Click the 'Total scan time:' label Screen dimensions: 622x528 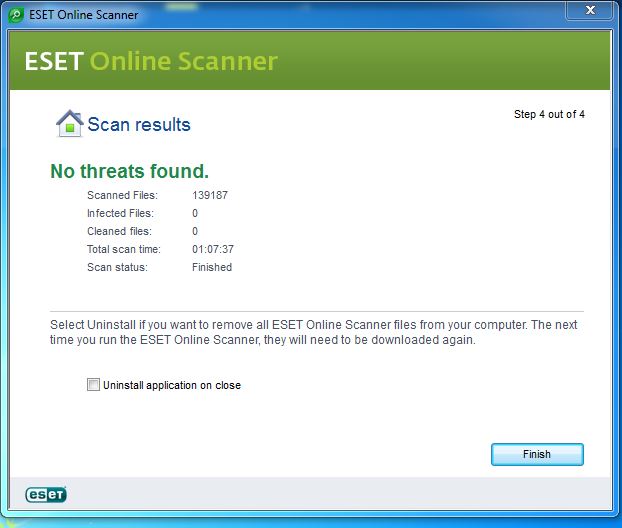(x=124, y=249)
